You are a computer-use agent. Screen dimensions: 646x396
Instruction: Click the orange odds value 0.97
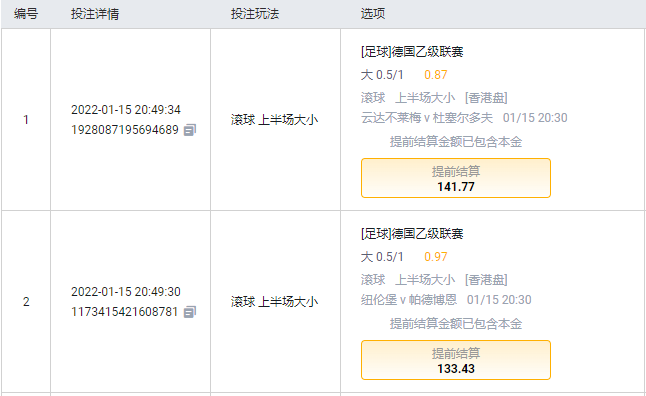point(435,257)
